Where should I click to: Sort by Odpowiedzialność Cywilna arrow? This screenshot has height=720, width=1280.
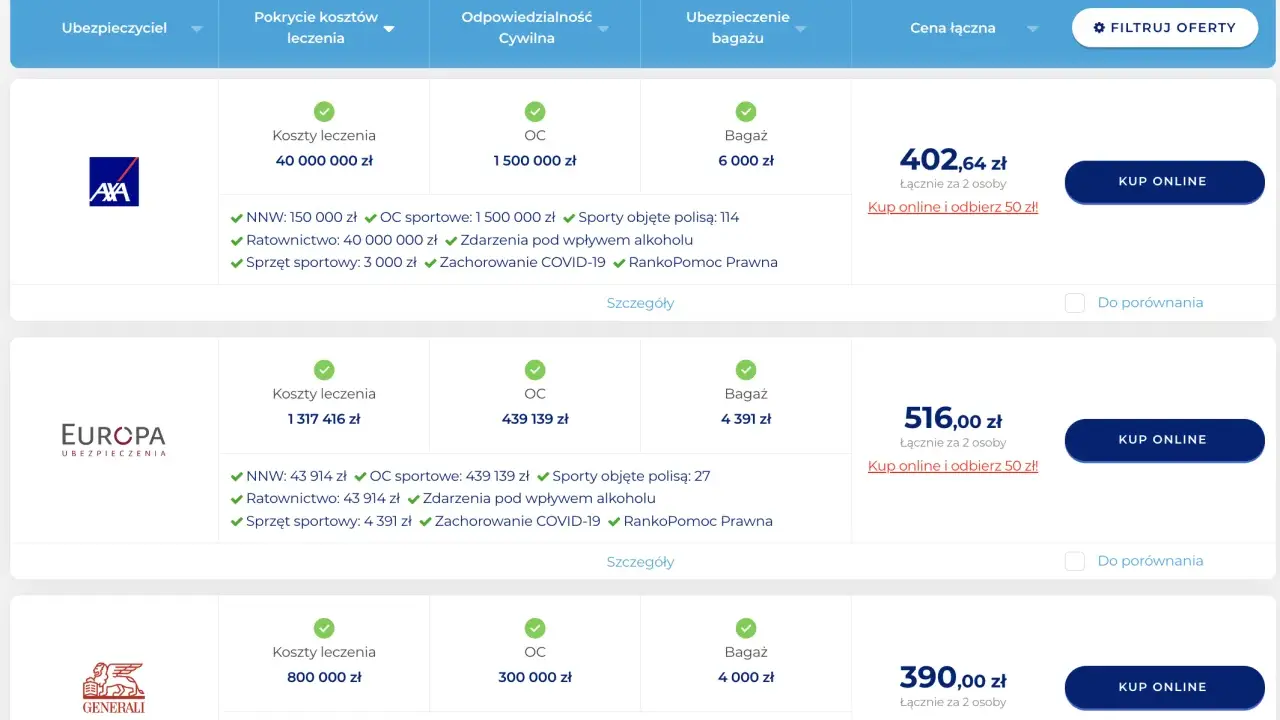(x=603, y=29)
